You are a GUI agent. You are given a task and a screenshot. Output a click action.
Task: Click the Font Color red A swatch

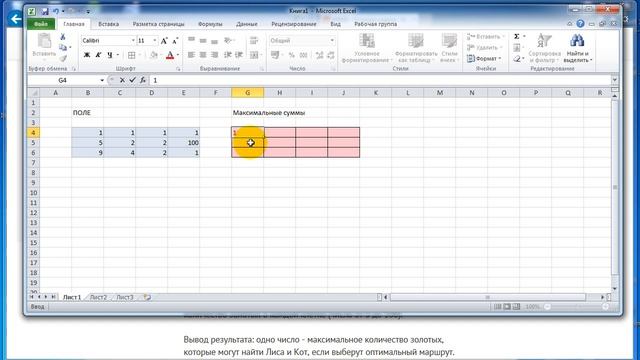click(x=170, y=55)
